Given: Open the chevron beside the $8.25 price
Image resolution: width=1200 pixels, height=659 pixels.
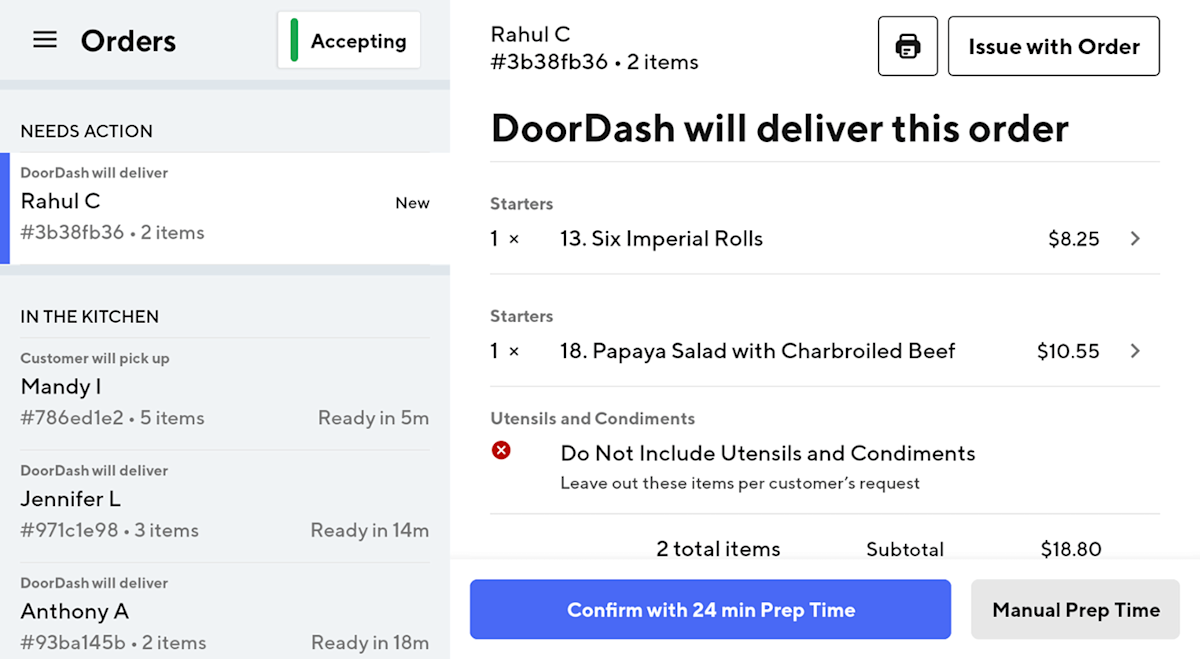Looking at the screenshot, I should [1135, 238].
